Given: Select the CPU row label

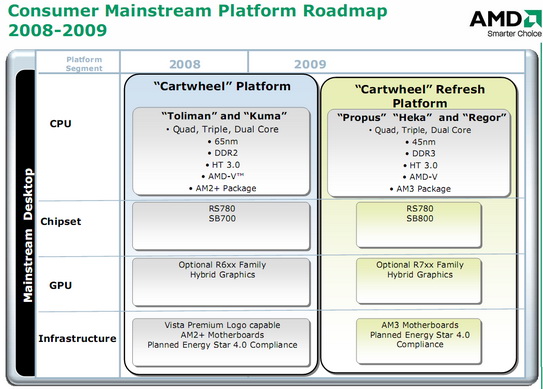Looking at the screenshot, I should pyautogui.click(x=60, y=124).
